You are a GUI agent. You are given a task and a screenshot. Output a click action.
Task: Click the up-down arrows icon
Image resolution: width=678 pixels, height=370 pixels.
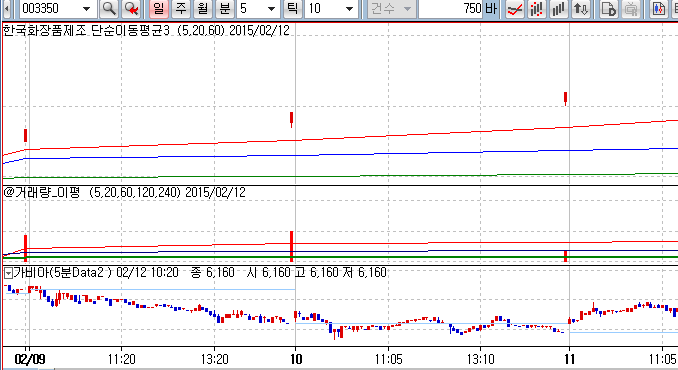(x=581, y=8)
